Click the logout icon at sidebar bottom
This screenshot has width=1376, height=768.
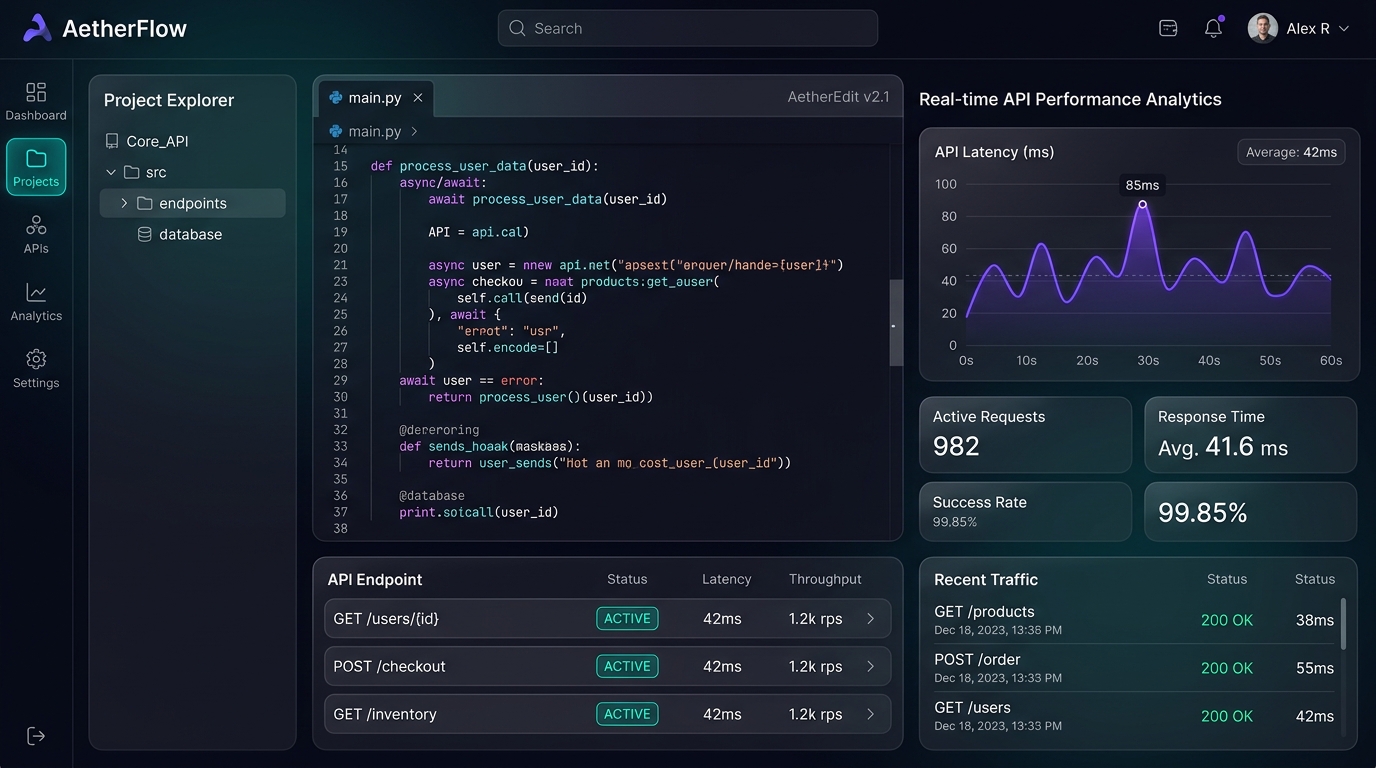click(x=36, y=736)
